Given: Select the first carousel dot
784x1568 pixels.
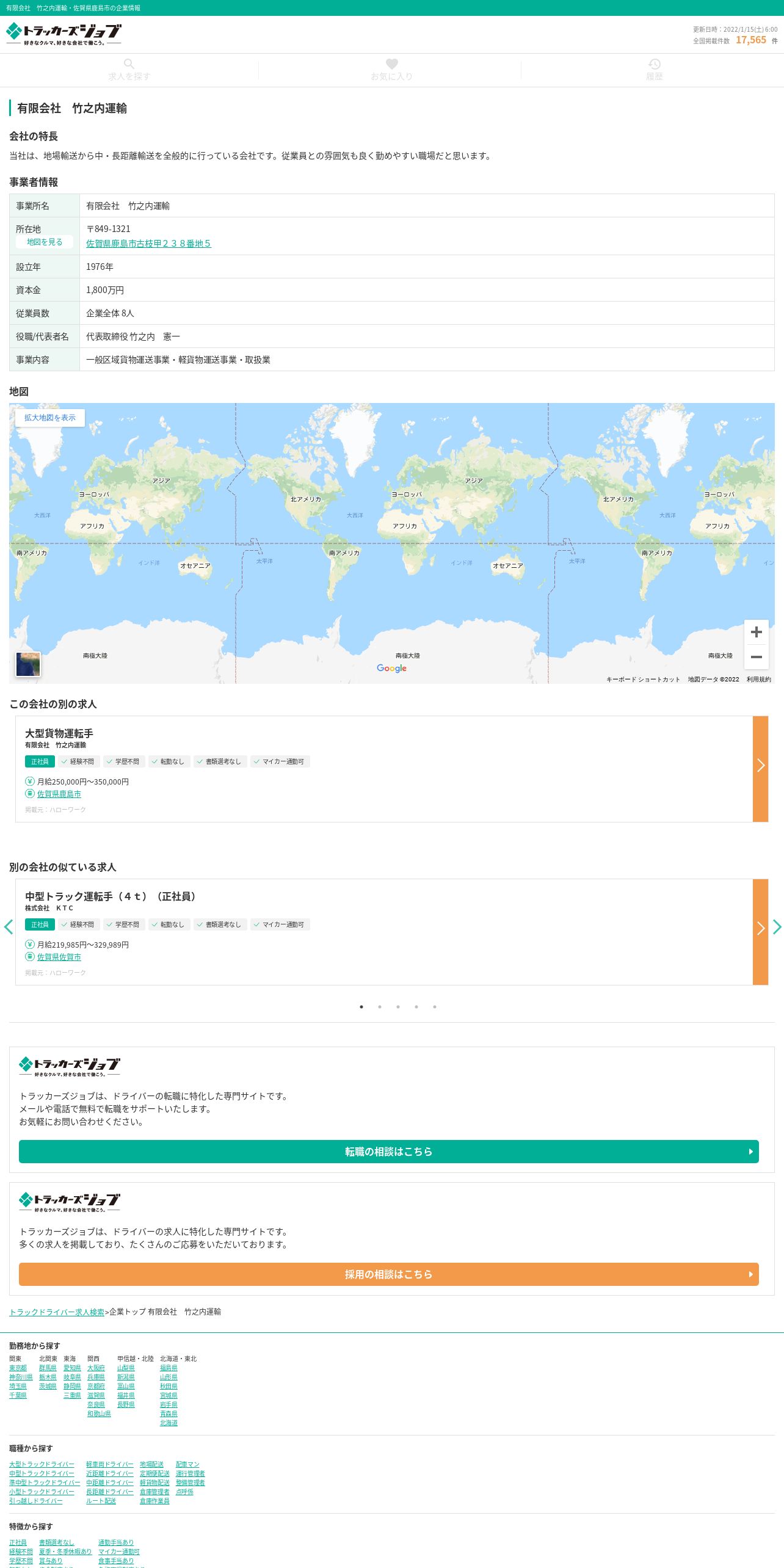Looking at the screenshot, I should point(361,1007).
